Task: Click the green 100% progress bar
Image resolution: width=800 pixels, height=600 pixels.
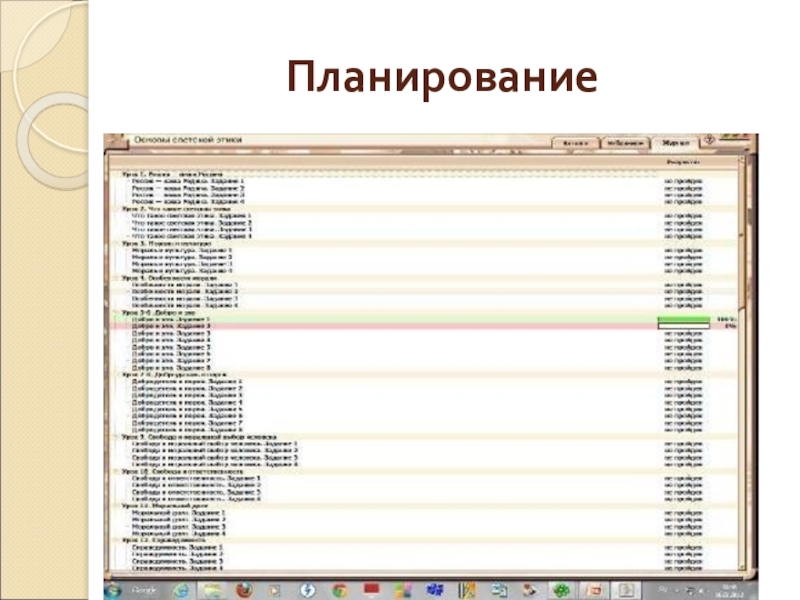Action: (x=684, y=319)
